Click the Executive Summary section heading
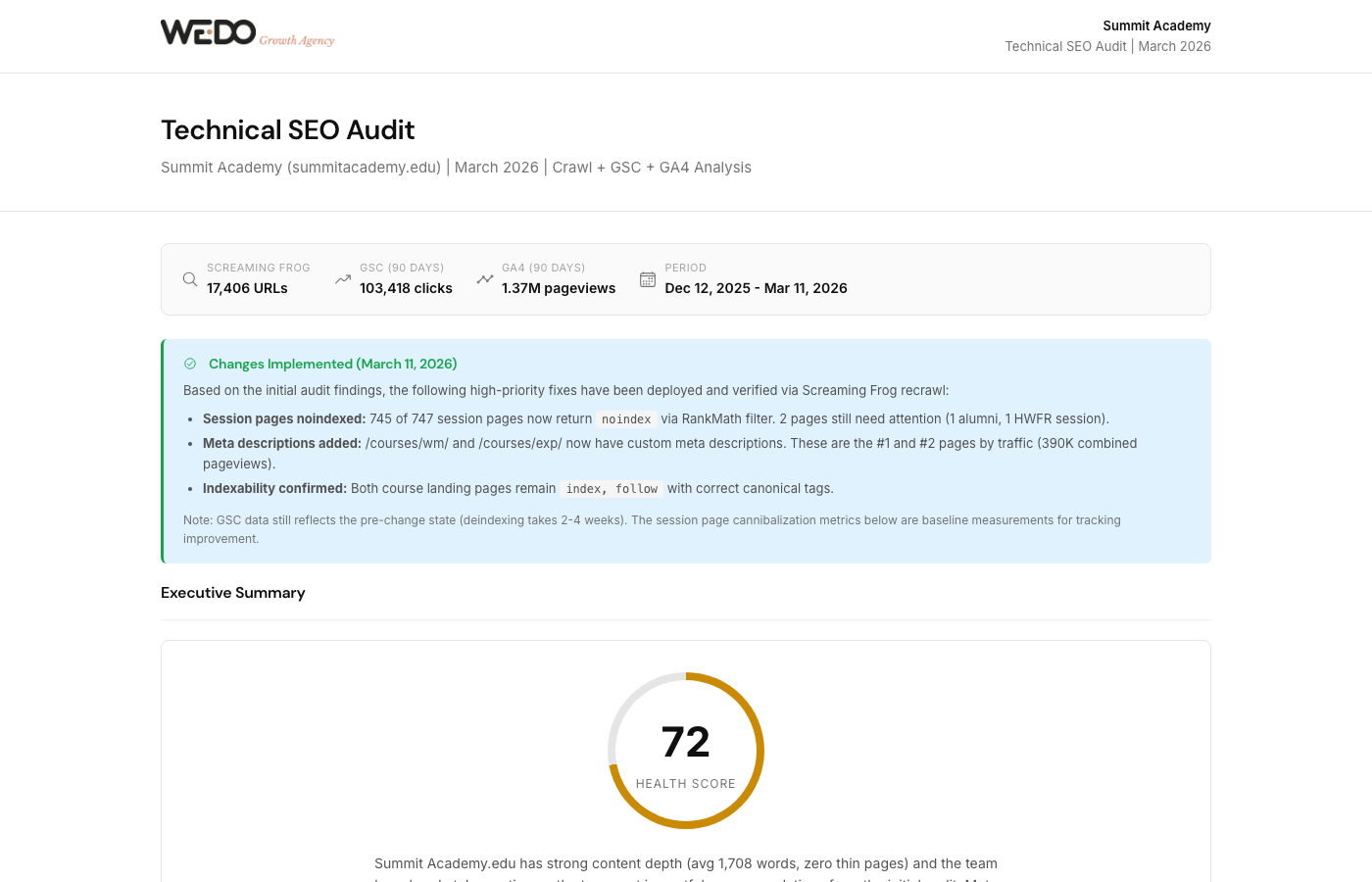The width and height of the screenshot is (1372, 882). pyautogui.click(x=233, y=593)
